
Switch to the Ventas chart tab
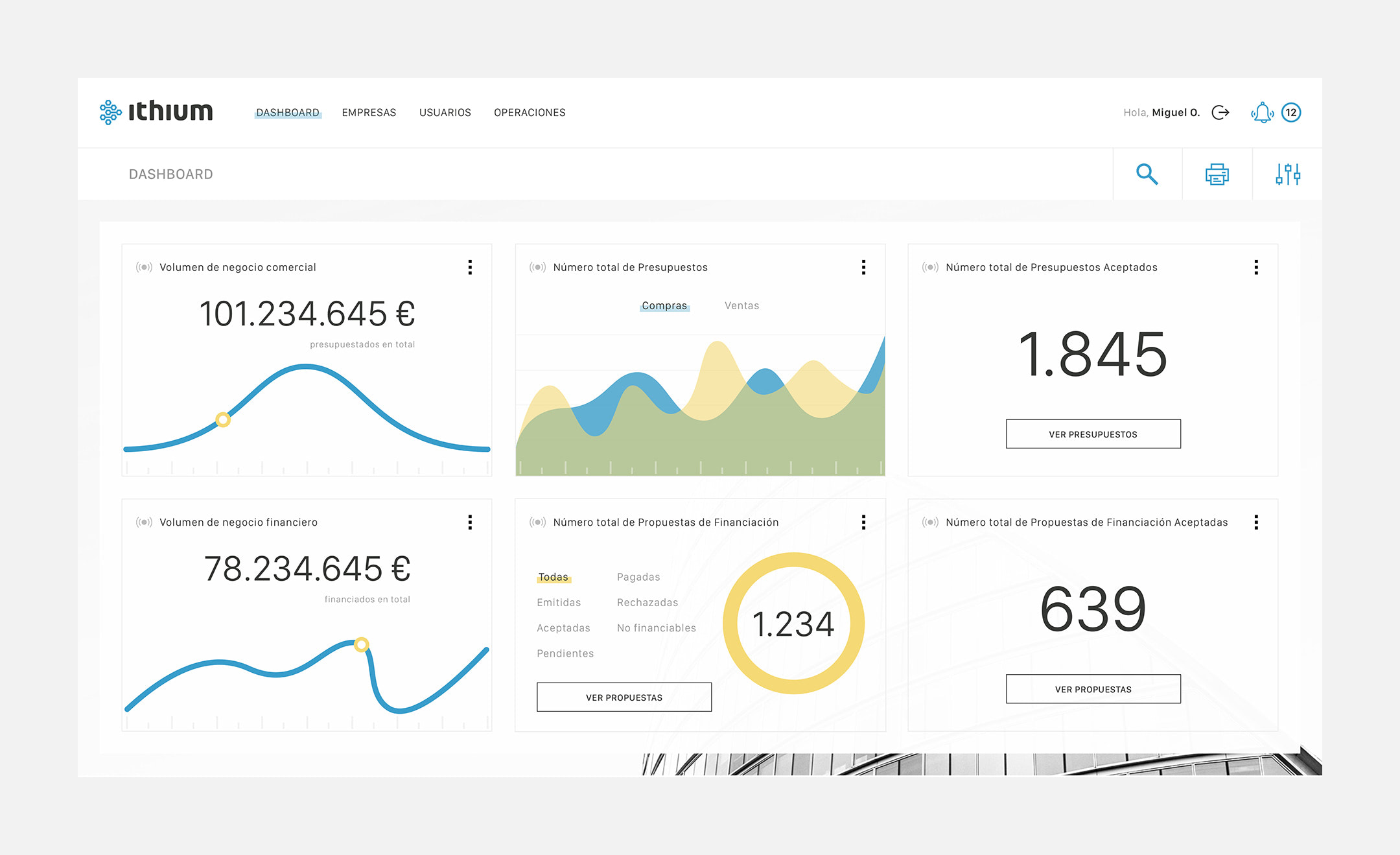(x=741, y=305)
